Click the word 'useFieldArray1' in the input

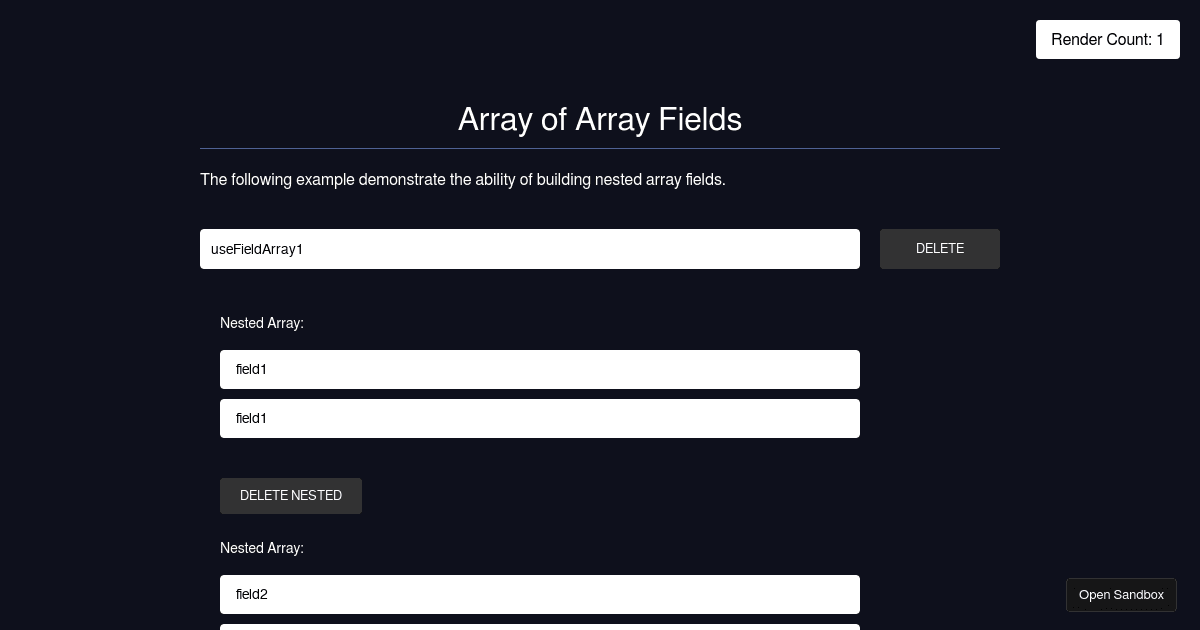point(257,249)
